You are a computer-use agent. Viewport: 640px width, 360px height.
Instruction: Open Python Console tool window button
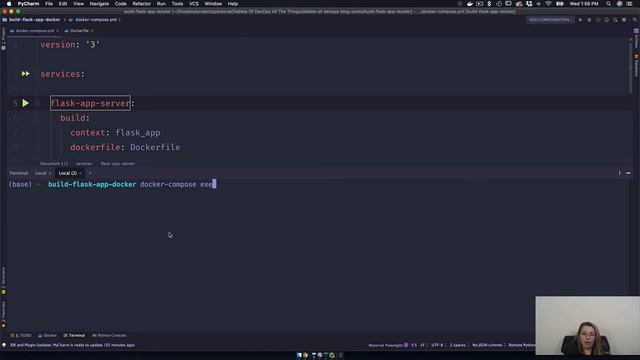[109, 336]
